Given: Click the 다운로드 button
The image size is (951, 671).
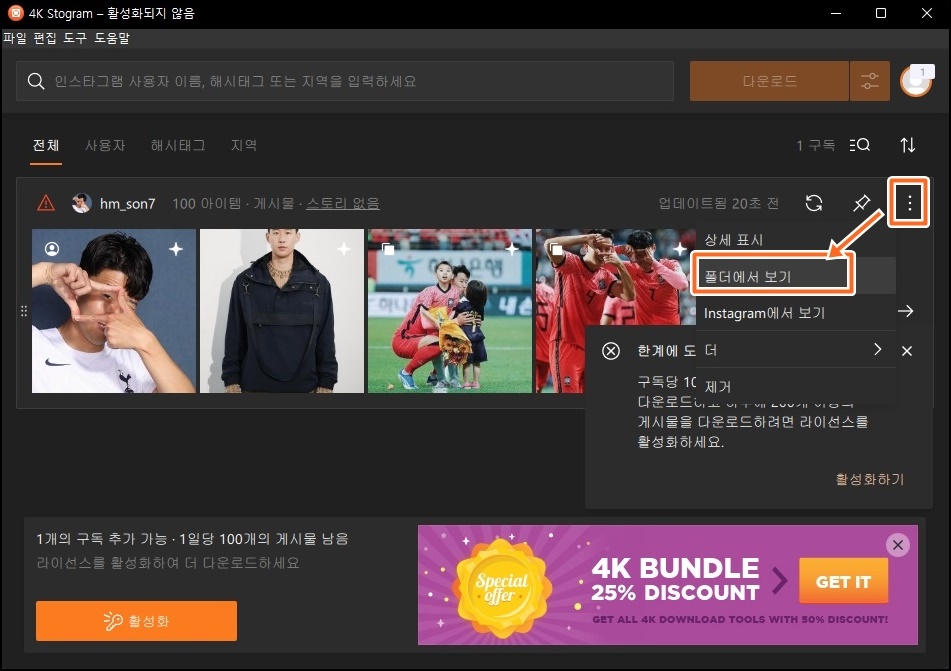Looking at the screenshot, I should (x=769, y=81).
